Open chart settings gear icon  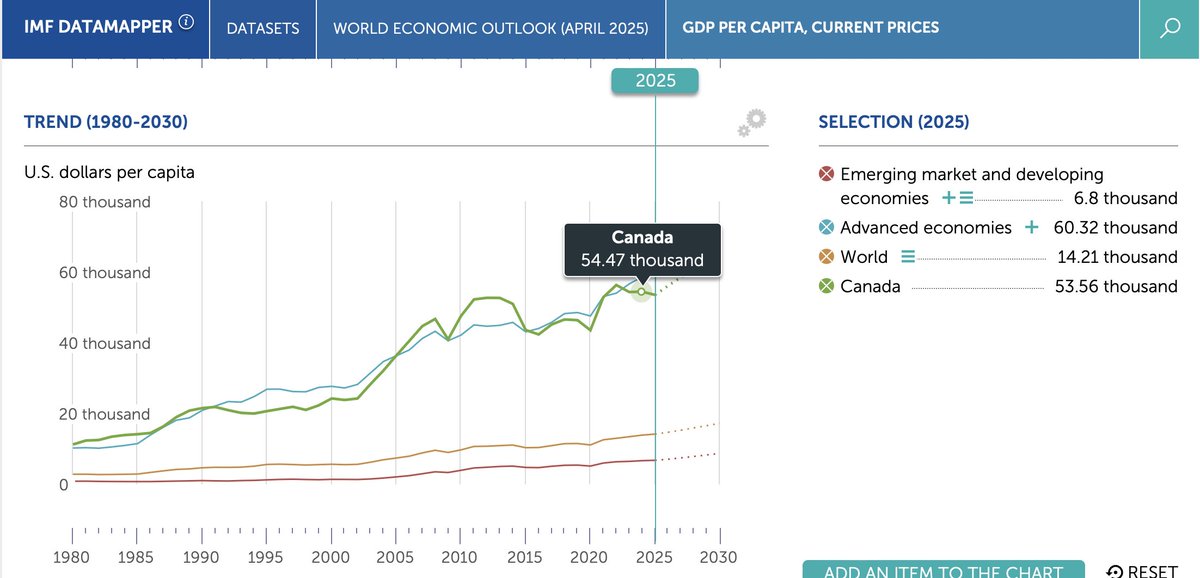tap(752, 123)
